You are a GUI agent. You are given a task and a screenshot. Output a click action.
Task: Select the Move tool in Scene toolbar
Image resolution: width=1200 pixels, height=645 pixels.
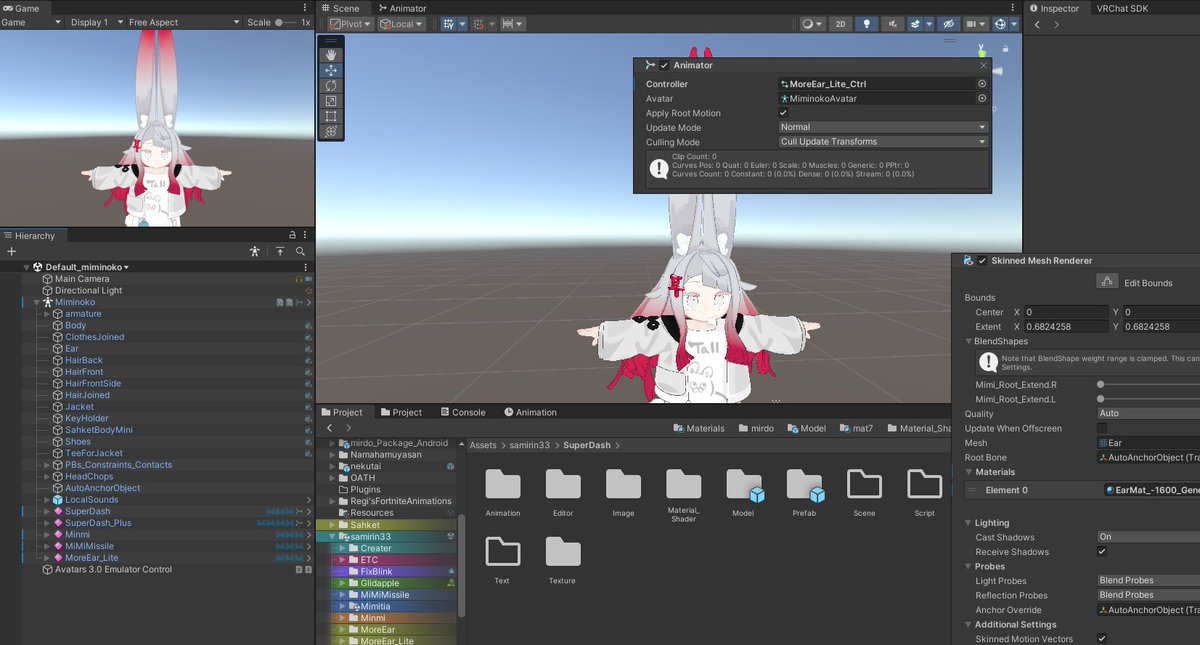pyautogui.click(x=331, y=70)
